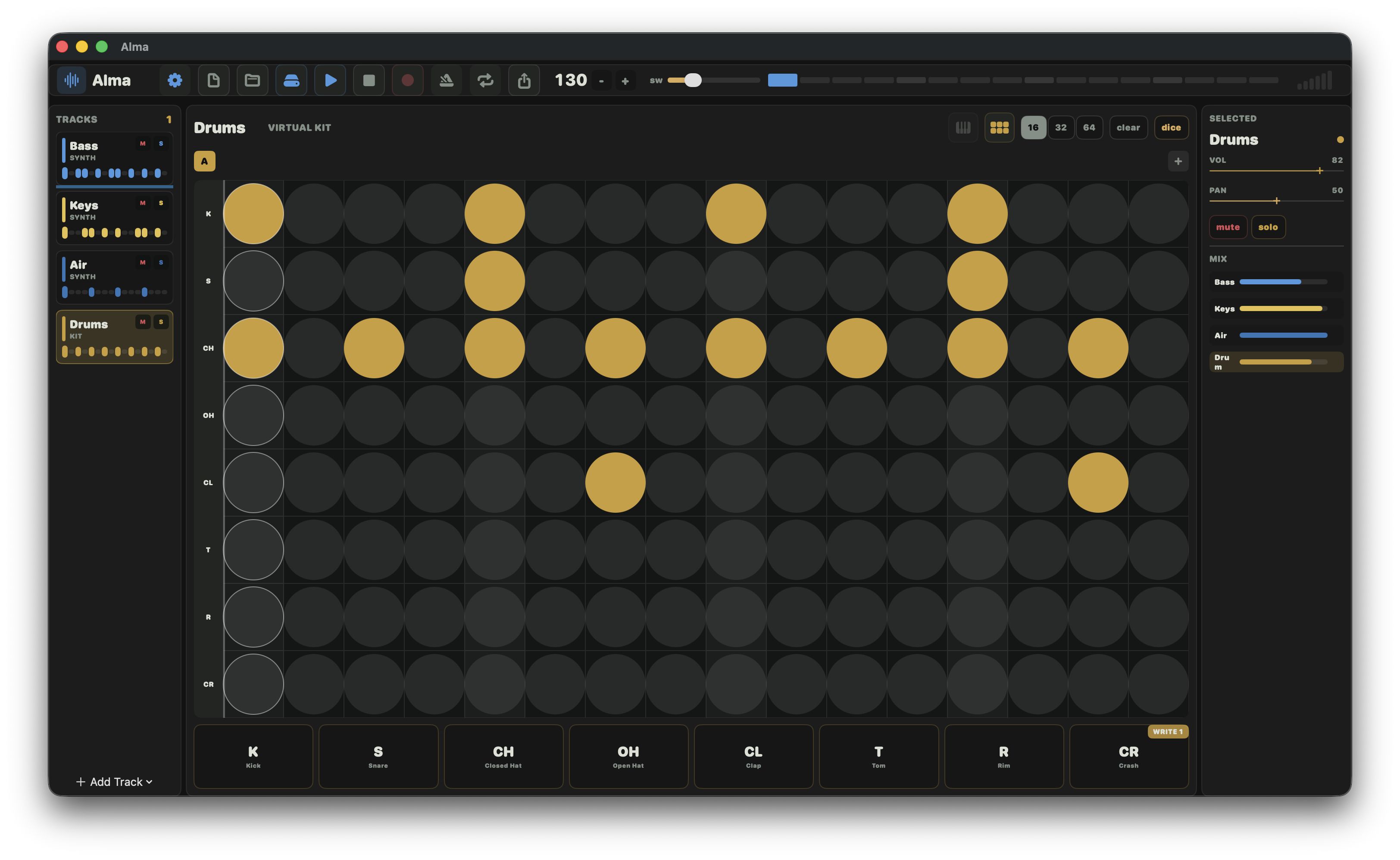The height and width of the screenshot is (860, 1400).
Task: Export the project via the share icon
Action: pyautogui.click(x=524, y=80)
